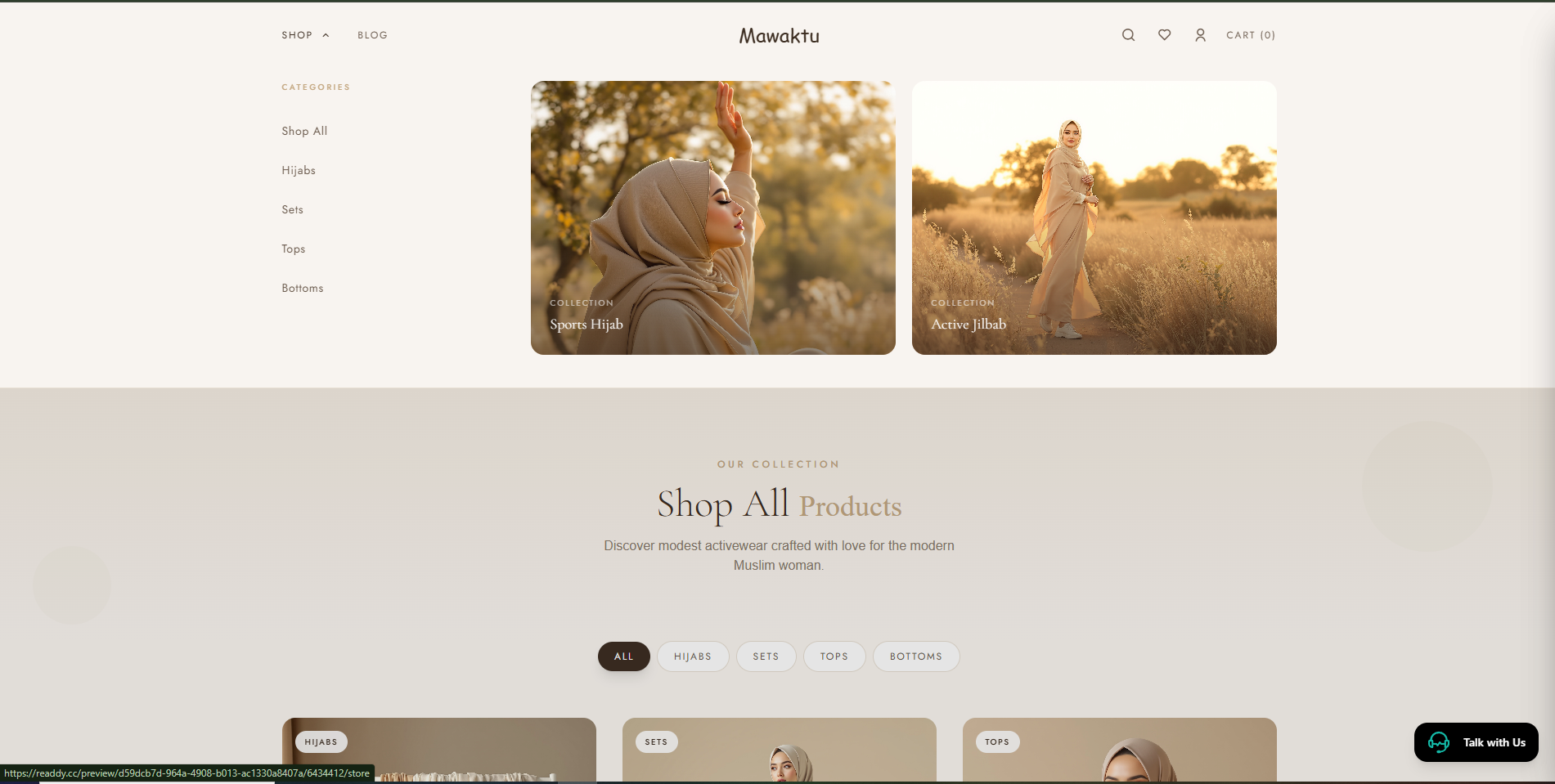Open the Active Jilbab collection card
This screenshot has width=1555, height=784.
1094,217
